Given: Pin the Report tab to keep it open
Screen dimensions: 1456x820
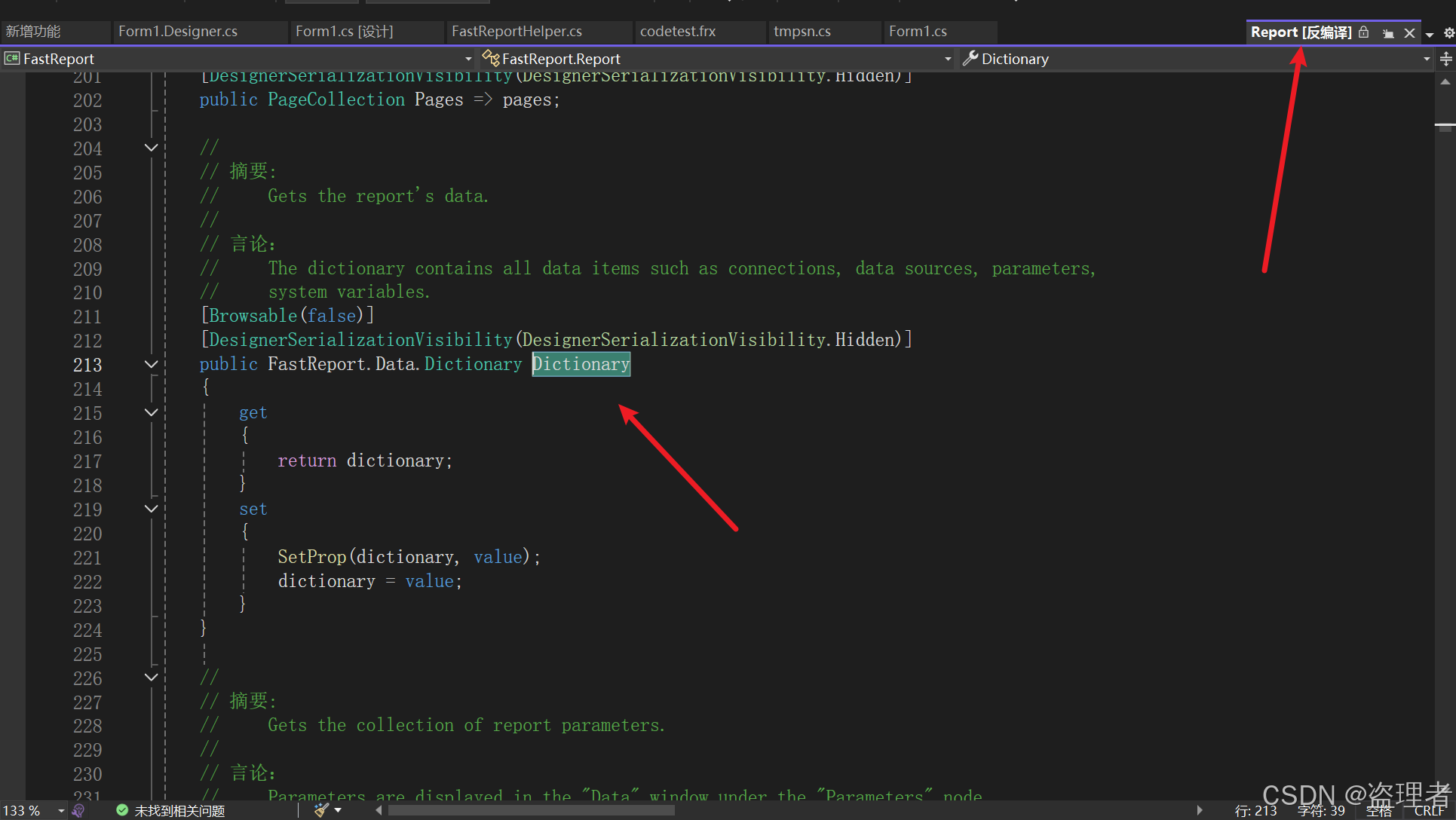Looking at the screenshot, I should click(1389, 33).
